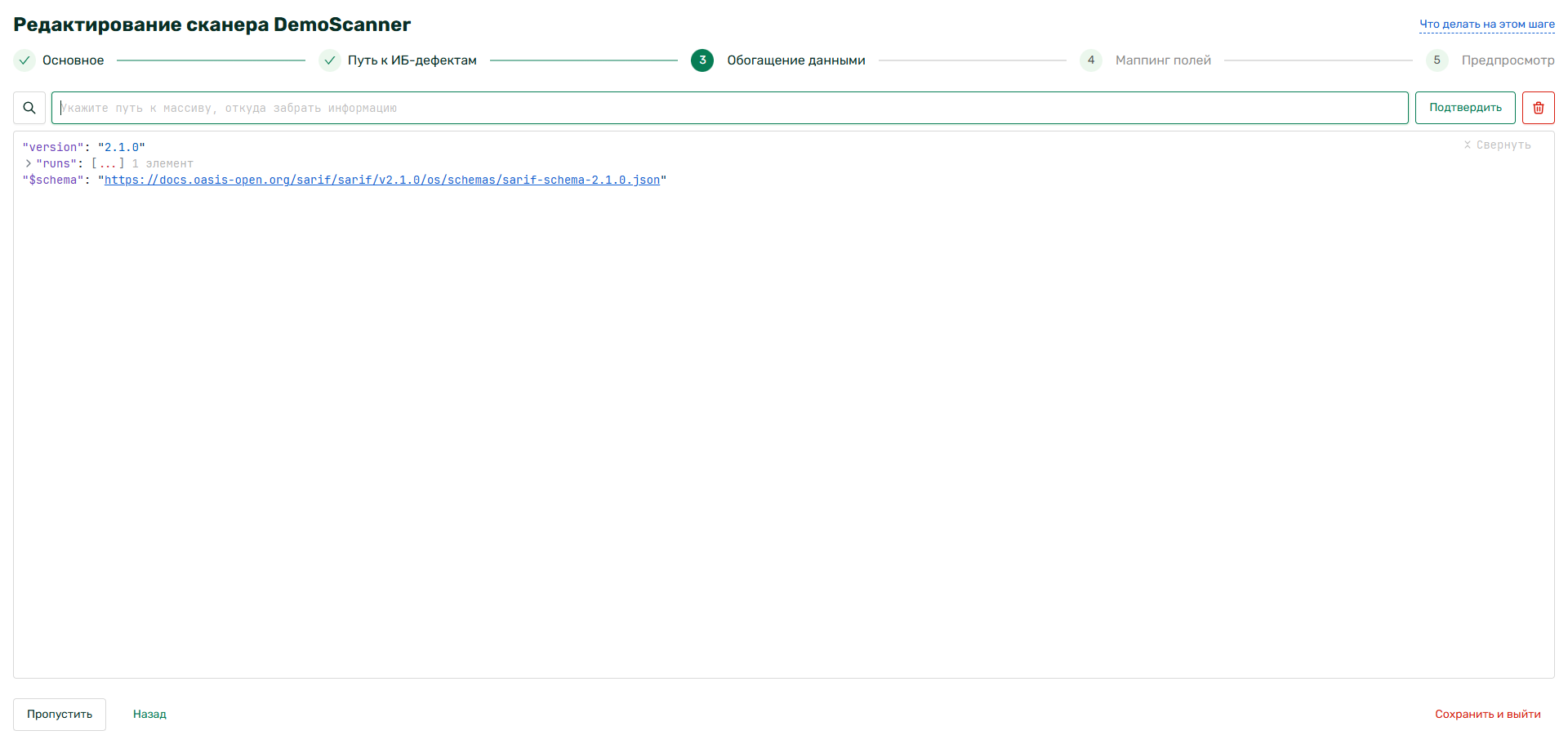Click the checkmark icon of Путь к ИБ-дефектам step
The image size is (1568, 744).
coord(330,60)
